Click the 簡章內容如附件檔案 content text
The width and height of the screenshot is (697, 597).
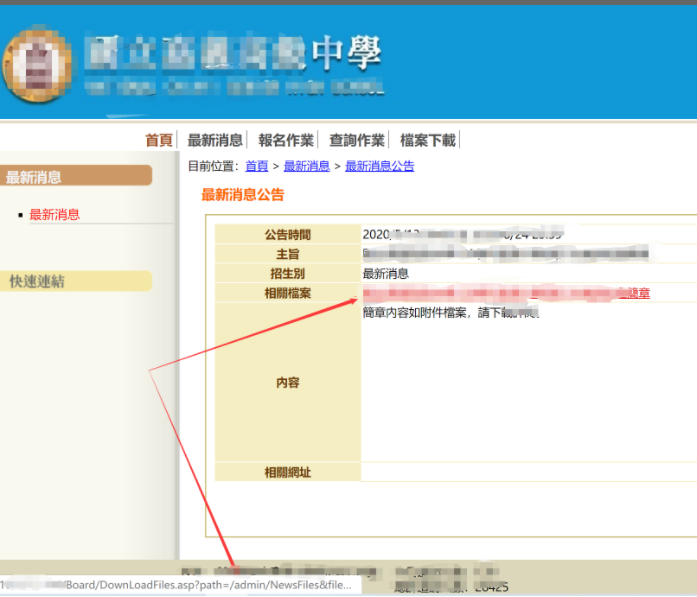[451, 313]
